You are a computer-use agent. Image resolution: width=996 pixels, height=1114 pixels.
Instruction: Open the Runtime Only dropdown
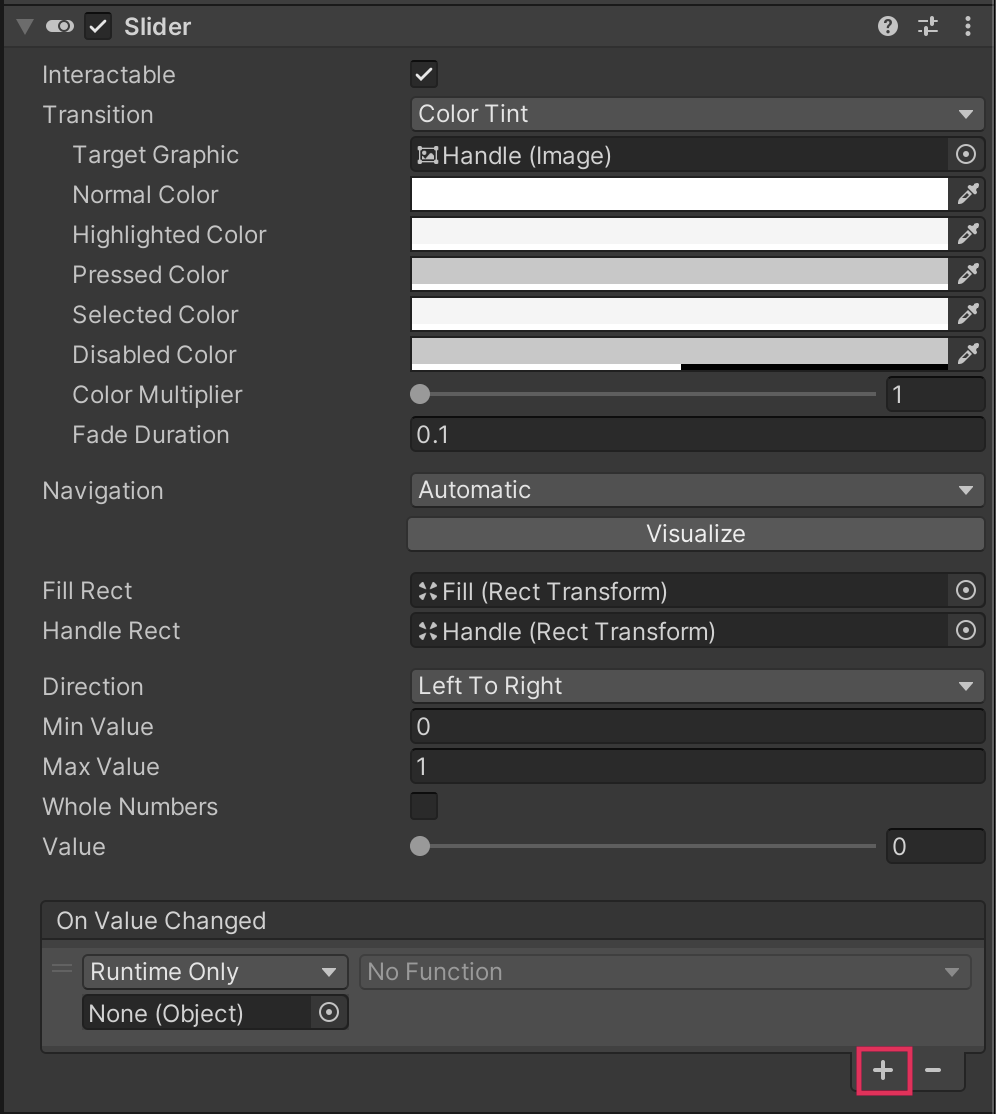[x=214, y=972]
